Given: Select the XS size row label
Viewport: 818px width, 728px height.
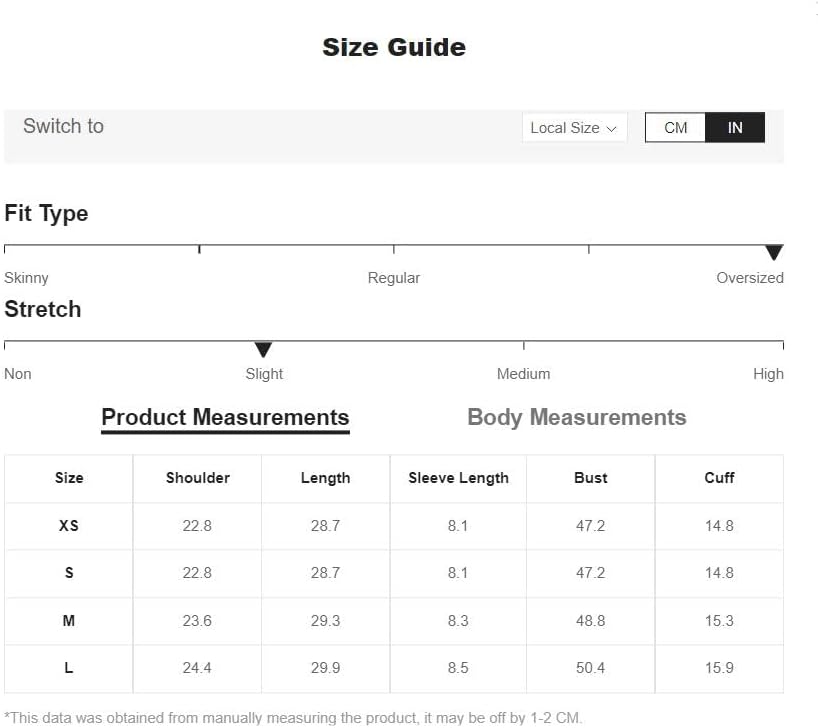Looking at the screenshot, I should point(69,526).
